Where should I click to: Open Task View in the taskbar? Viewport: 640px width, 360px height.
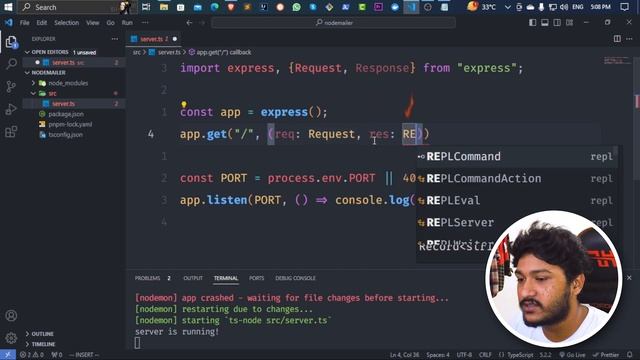[x=146, y=7]
